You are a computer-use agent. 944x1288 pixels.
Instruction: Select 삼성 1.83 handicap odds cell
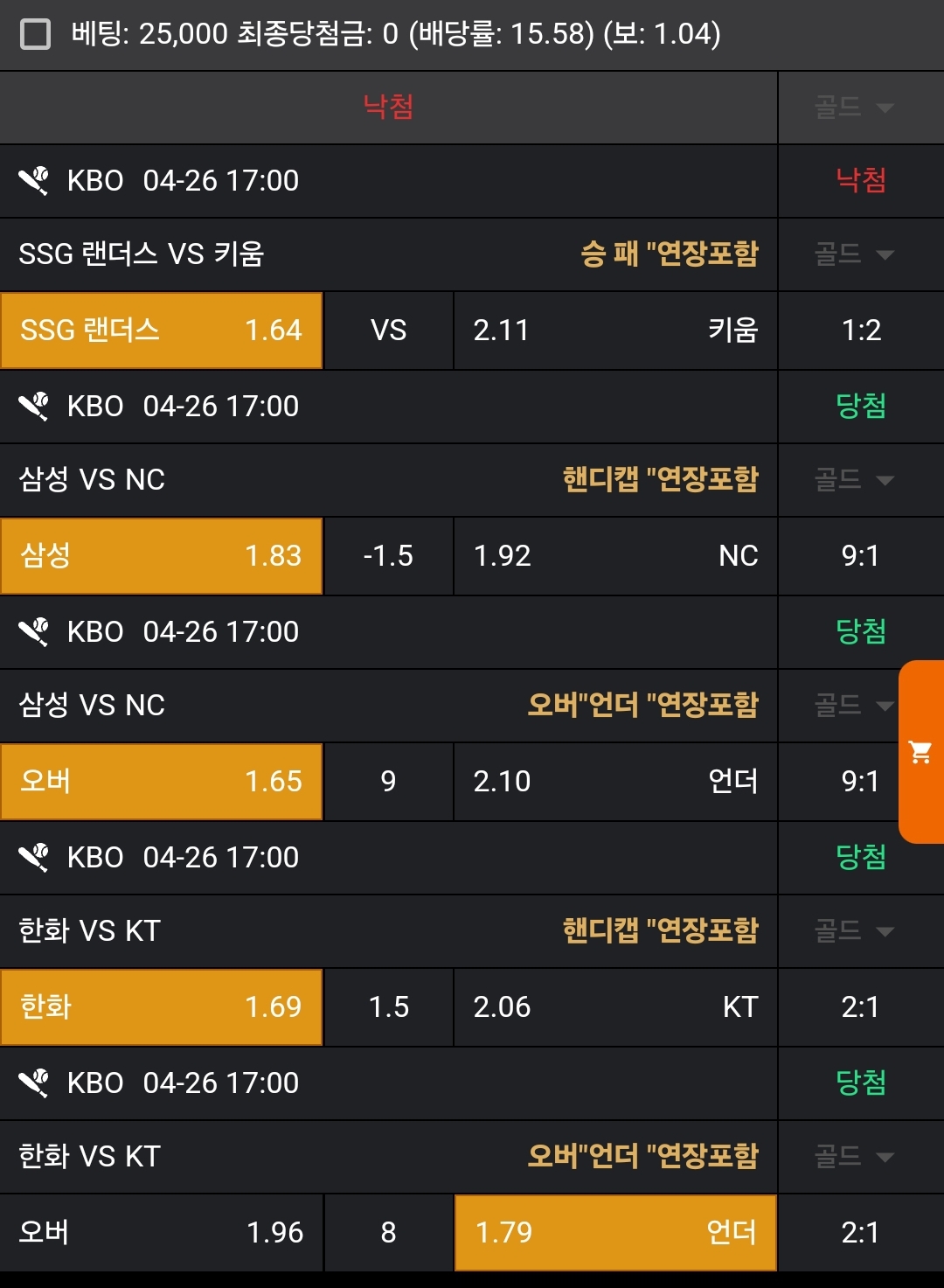click(x=162, y=556)
